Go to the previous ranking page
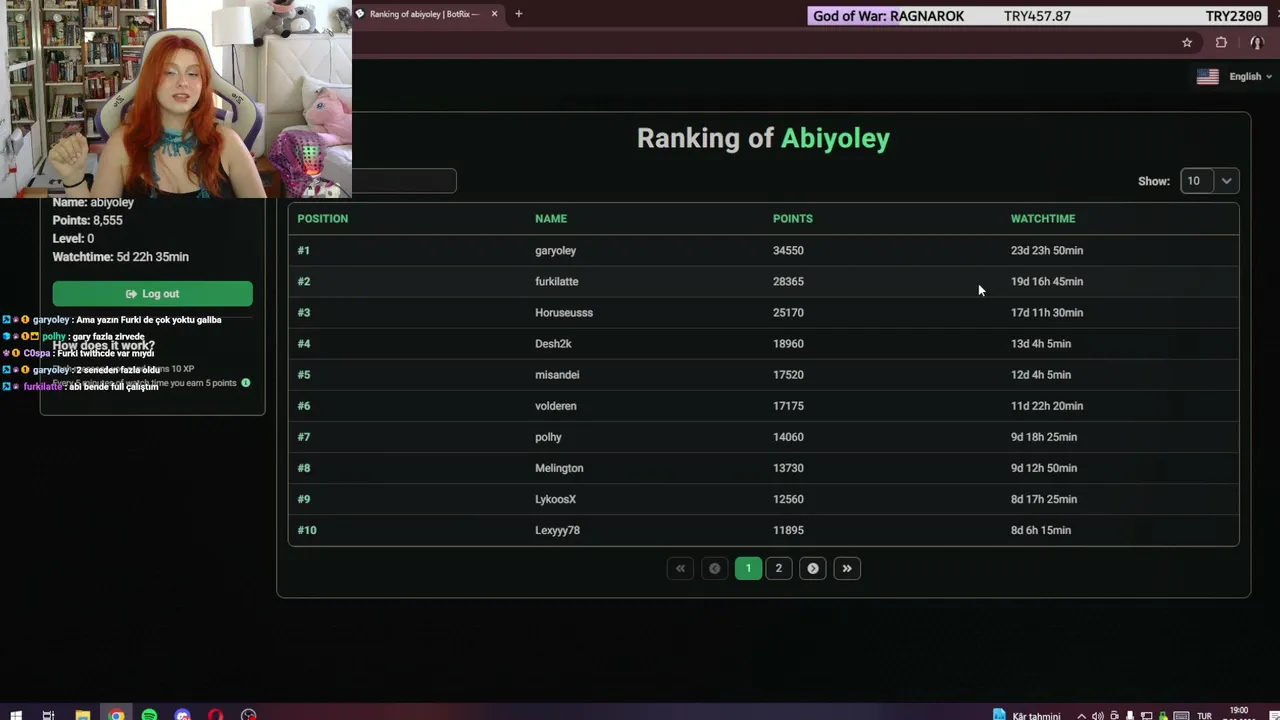Screen dimensions: 1280x720 (x=714, y=568)
